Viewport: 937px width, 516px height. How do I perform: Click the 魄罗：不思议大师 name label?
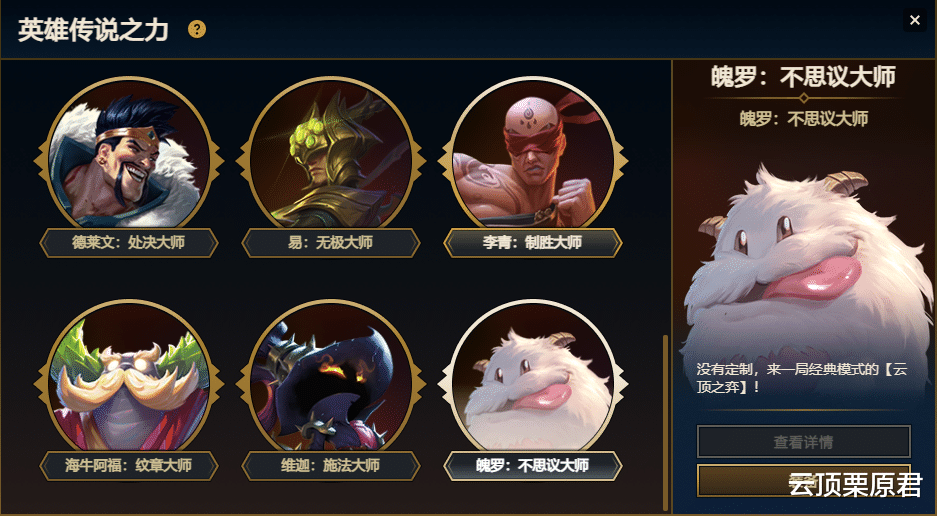[532, 466]
